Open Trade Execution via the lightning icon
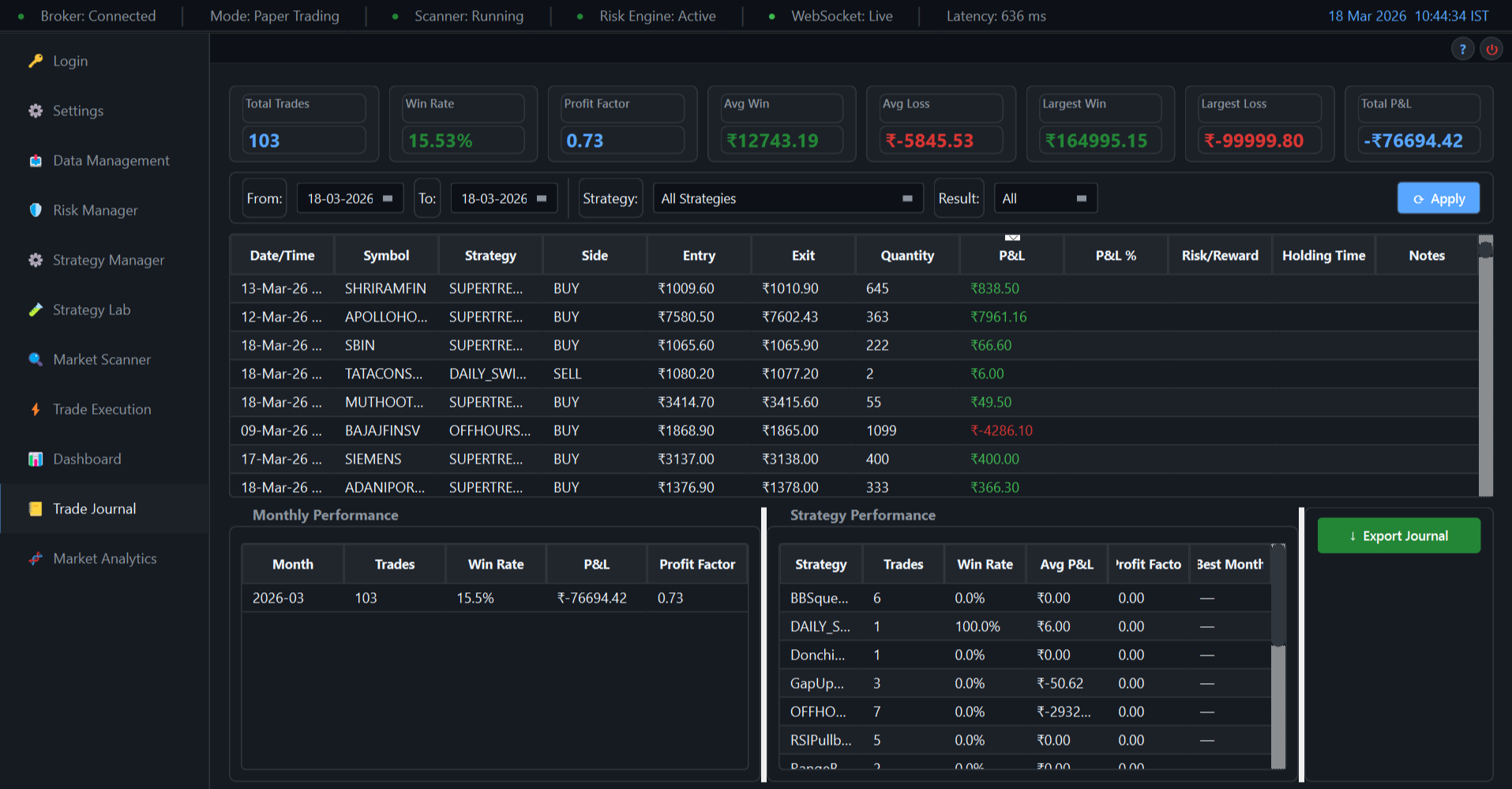The width and height of the screenshot is (1512, 789). 36,409
